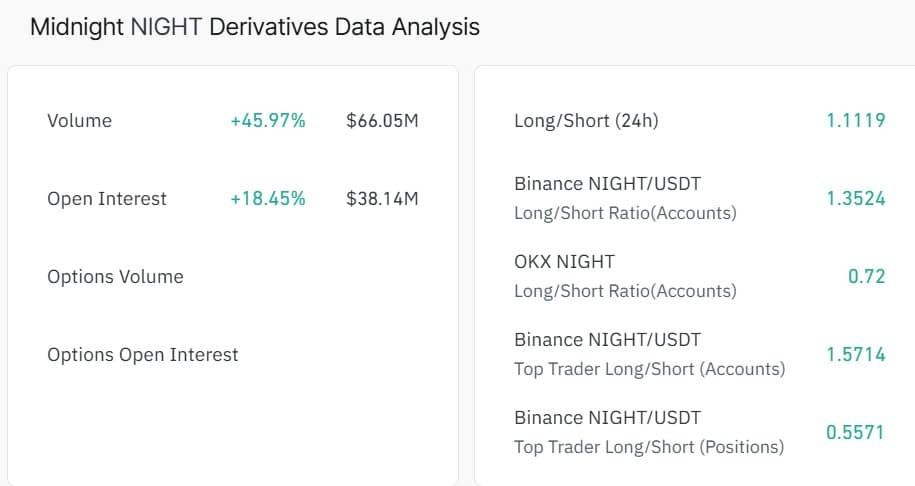Image resolution: width=915 pixels, height=486 pixels.
Task: Click Top Trader Long/Short (Positions) subtitle
Action: click(x=649, y=447)
